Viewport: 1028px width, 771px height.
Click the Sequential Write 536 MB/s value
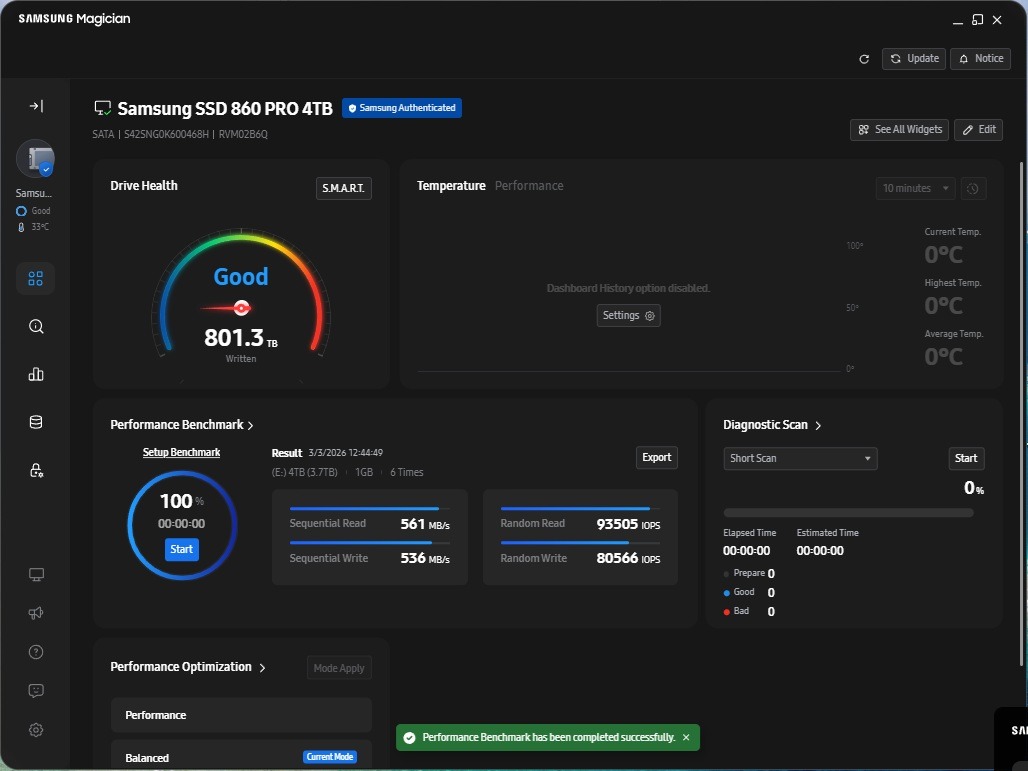click(x=425, y=558)
